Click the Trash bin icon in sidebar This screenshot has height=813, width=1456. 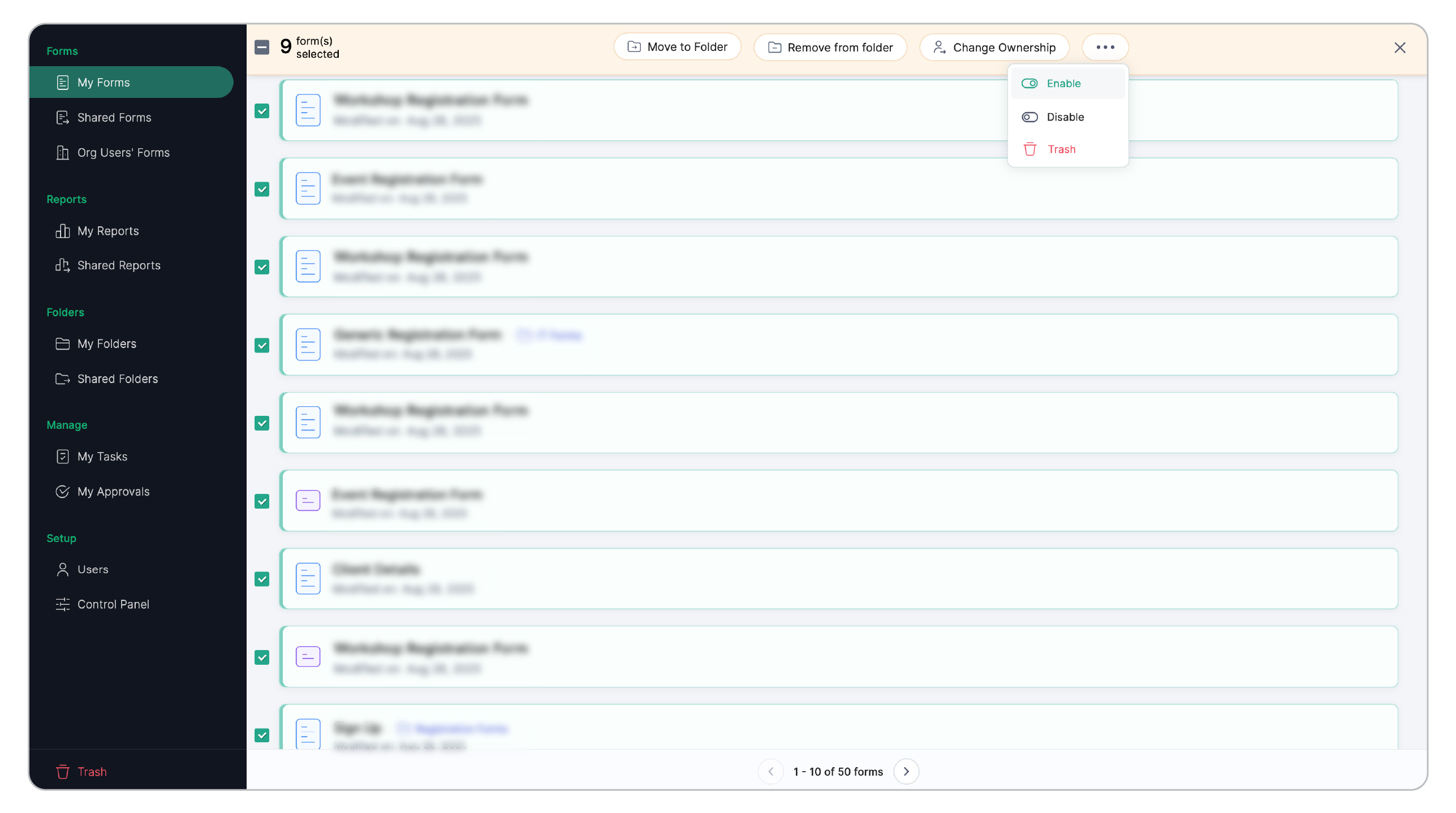[x=62, y=772]
